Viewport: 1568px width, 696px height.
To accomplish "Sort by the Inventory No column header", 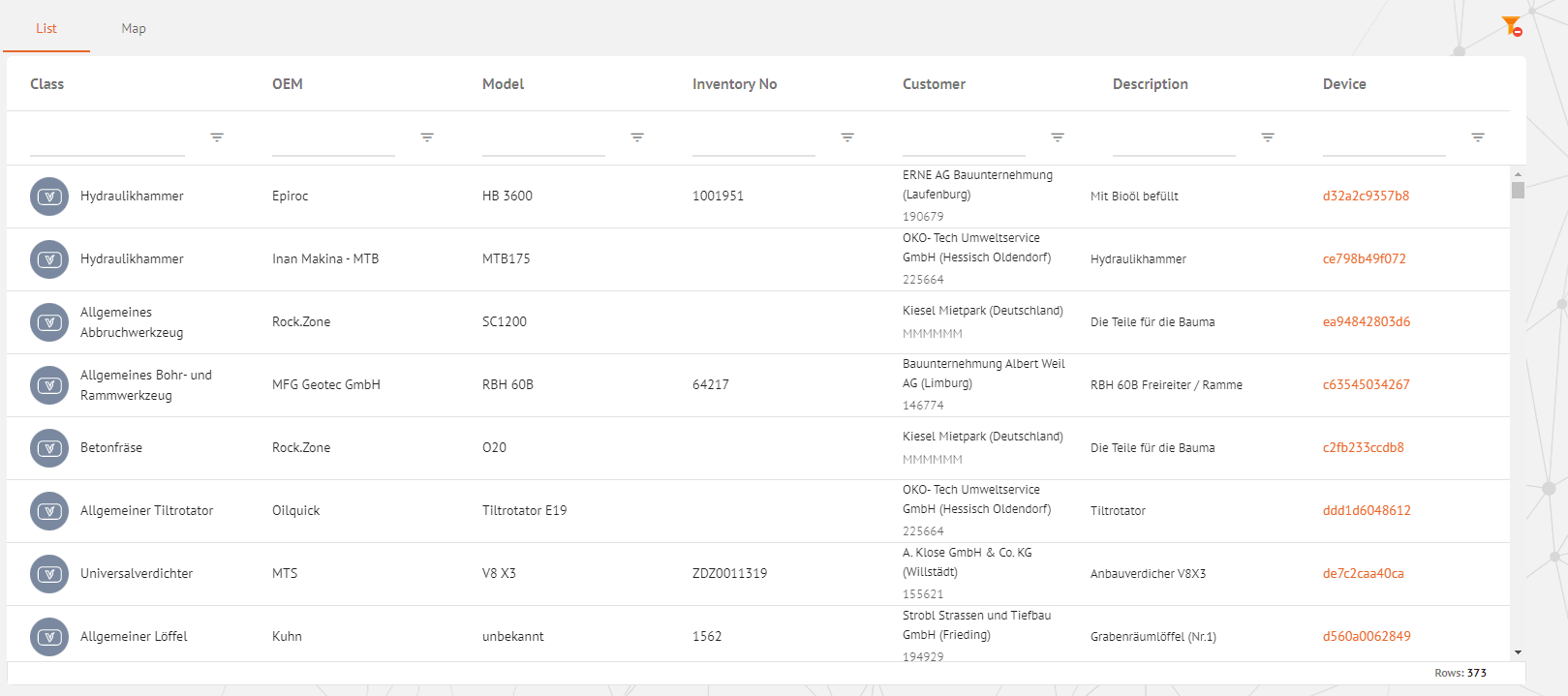I will click(734, 84).
